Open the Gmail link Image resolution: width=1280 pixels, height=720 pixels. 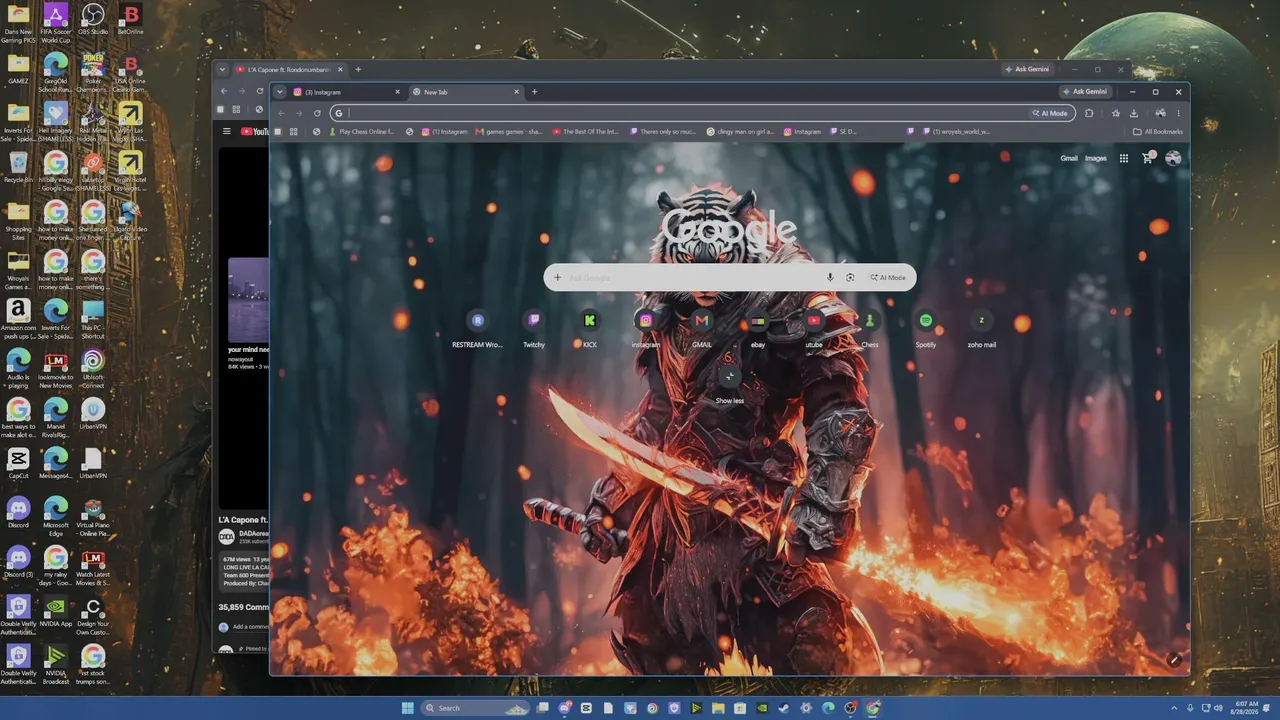click(x=1069, y=158)
